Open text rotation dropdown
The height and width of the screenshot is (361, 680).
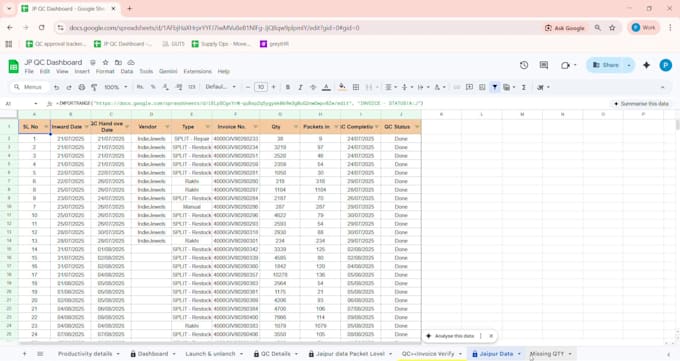439,87
